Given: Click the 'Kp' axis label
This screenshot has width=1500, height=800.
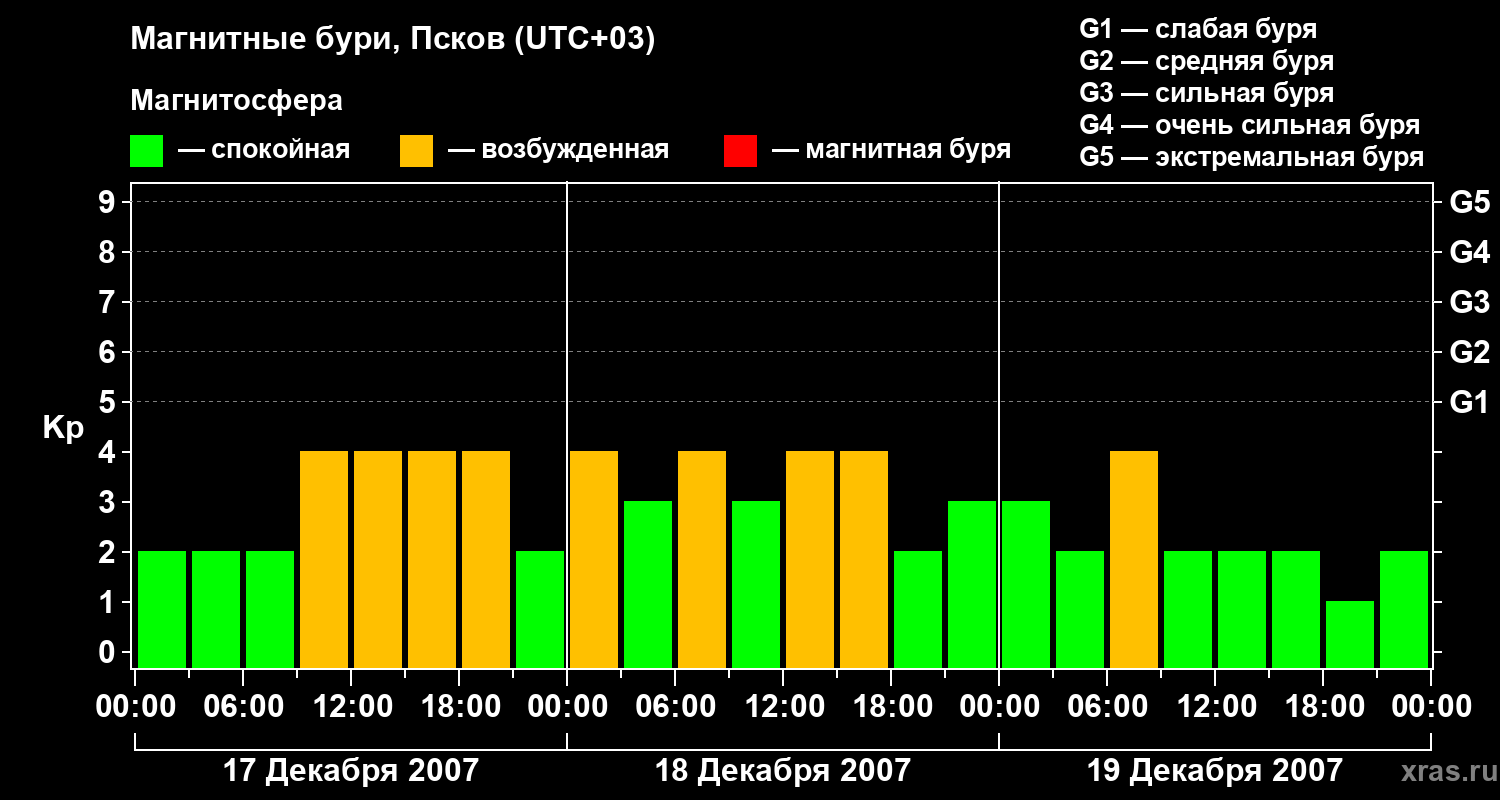Looking at the screenshot, I should (63, 428).
